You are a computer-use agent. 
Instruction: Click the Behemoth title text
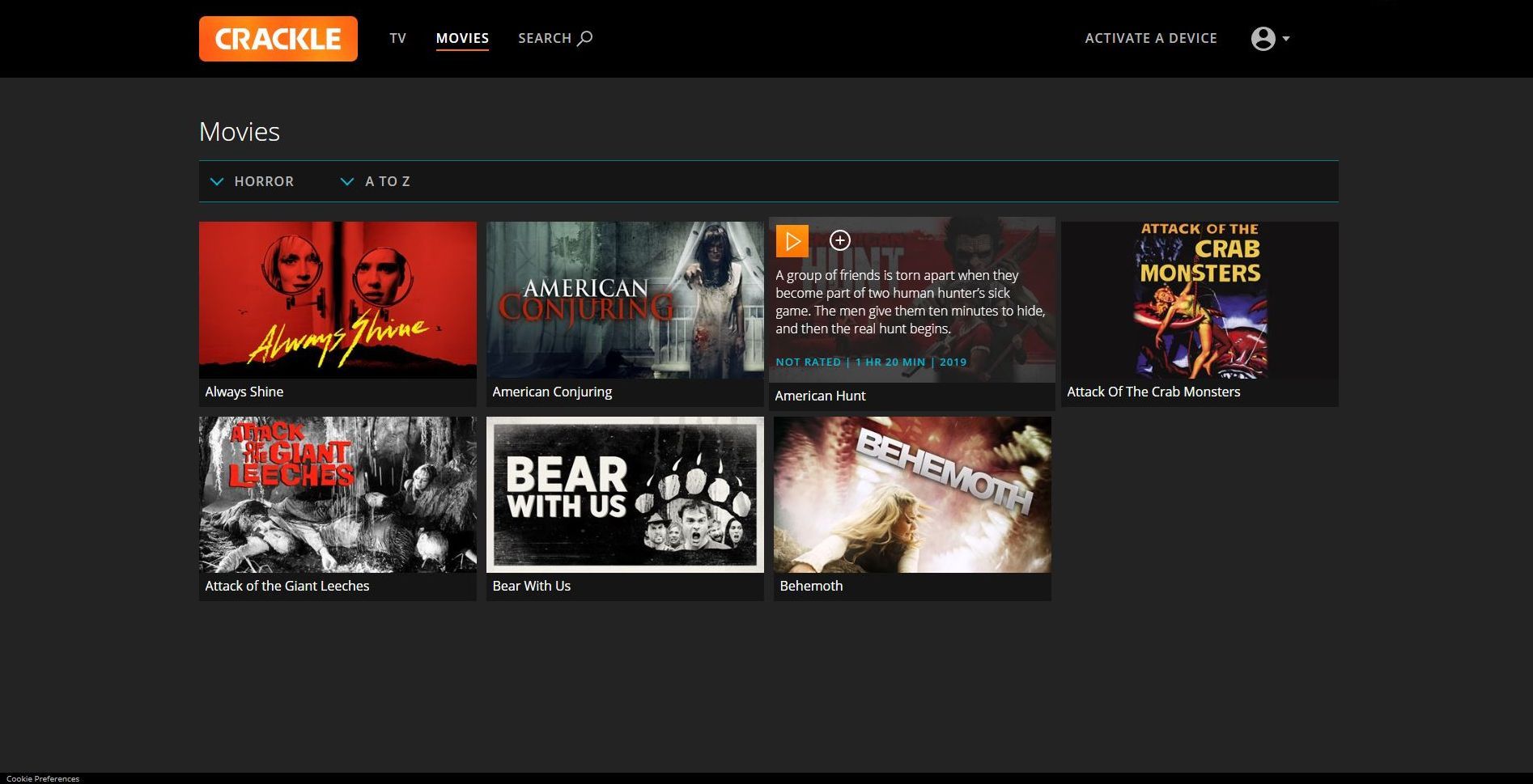(x=811, y=586)
